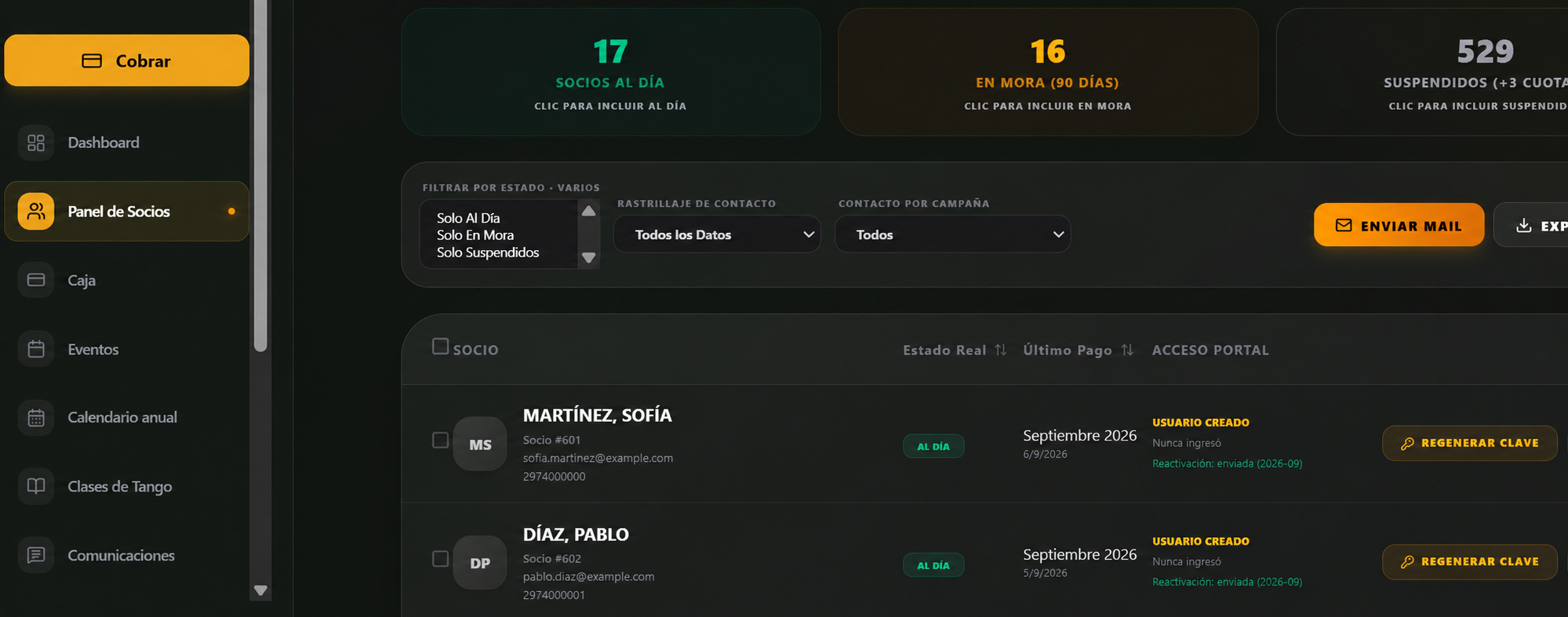Check the box for Martínez, Sofía
The image size is (1568, 617).
[440, 440]
